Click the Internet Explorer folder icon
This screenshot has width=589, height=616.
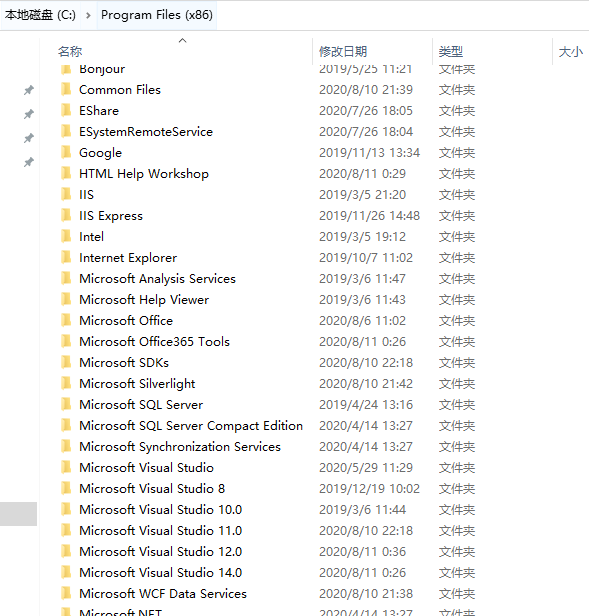point(66,257)
